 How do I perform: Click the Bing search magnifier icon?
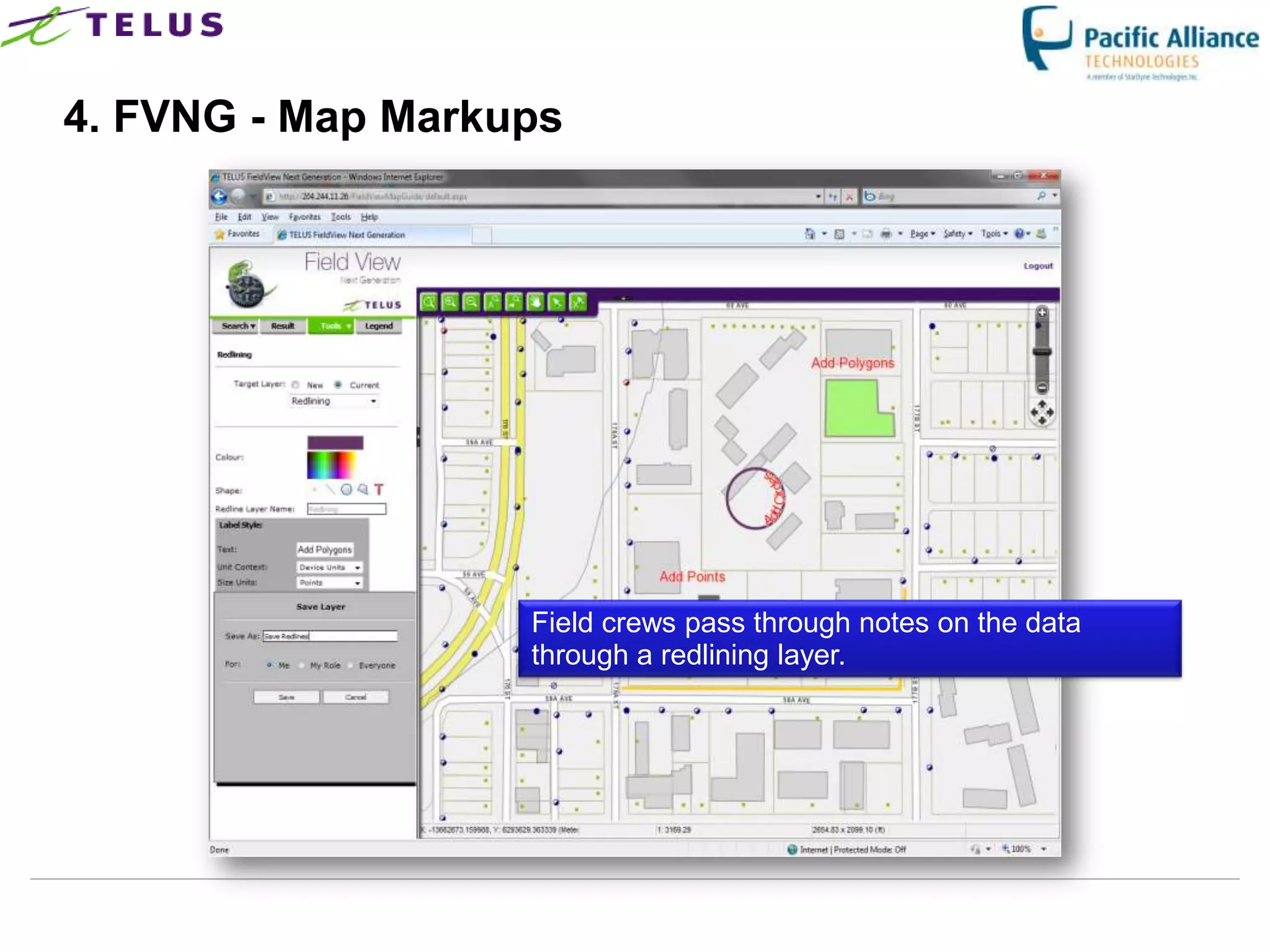click(x=1041, y=196)
